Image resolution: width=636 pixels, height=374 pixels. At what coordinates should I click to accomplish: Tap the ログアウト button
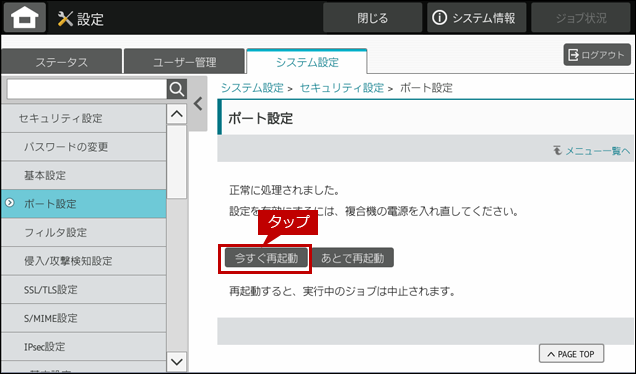pos(597,55)
